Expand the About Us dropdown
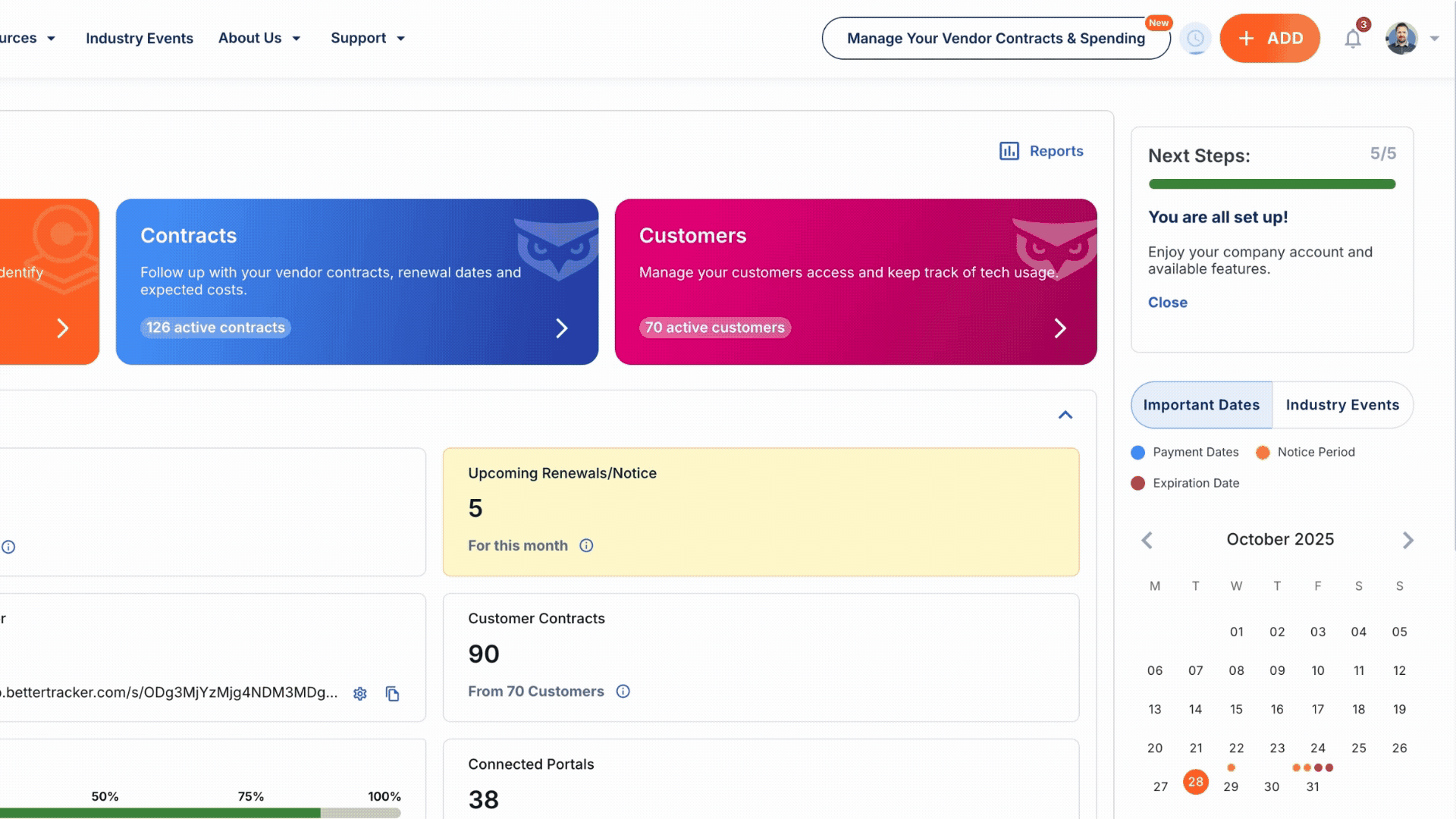The height and width of the screenshot is (819, 1456). point(259,38)
